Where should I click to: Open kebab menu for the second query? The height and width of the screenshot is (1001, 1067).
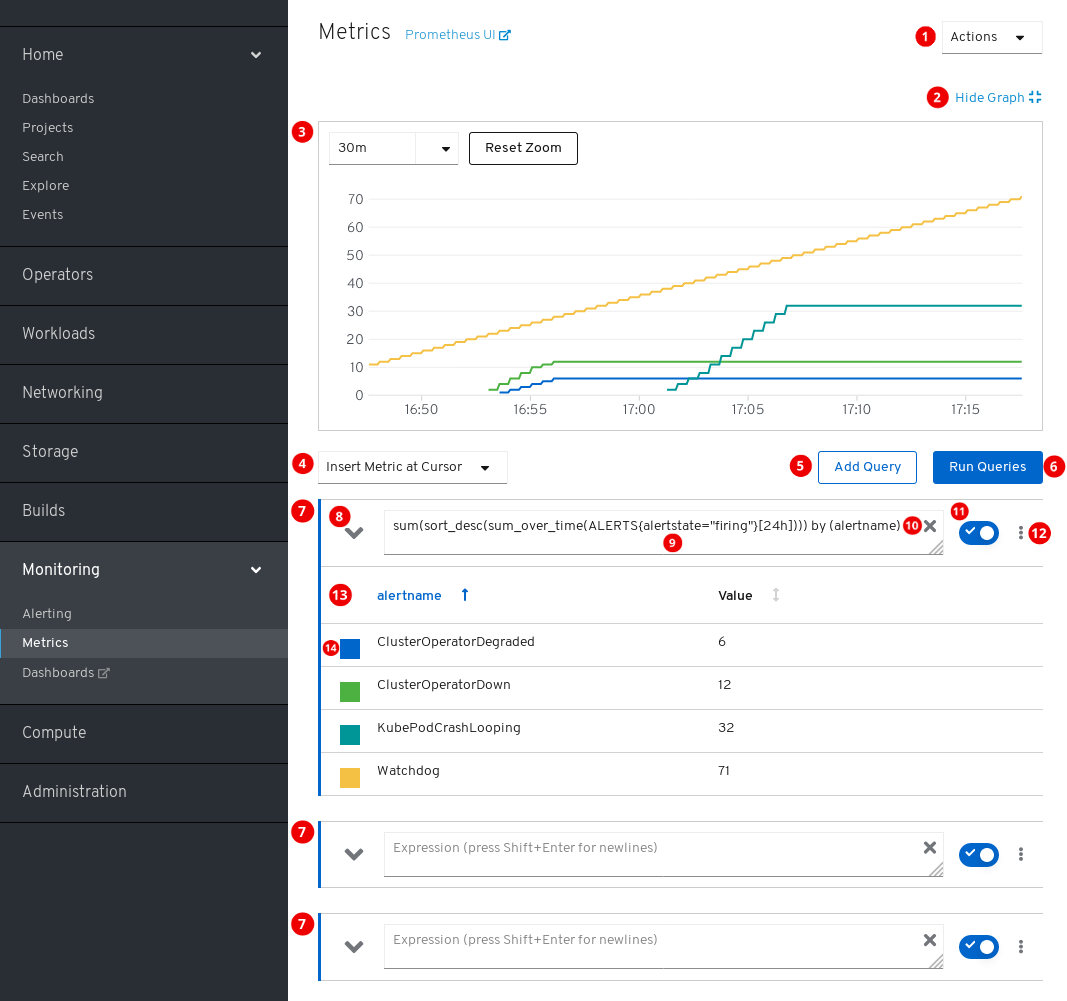[x=1020, y=854]
